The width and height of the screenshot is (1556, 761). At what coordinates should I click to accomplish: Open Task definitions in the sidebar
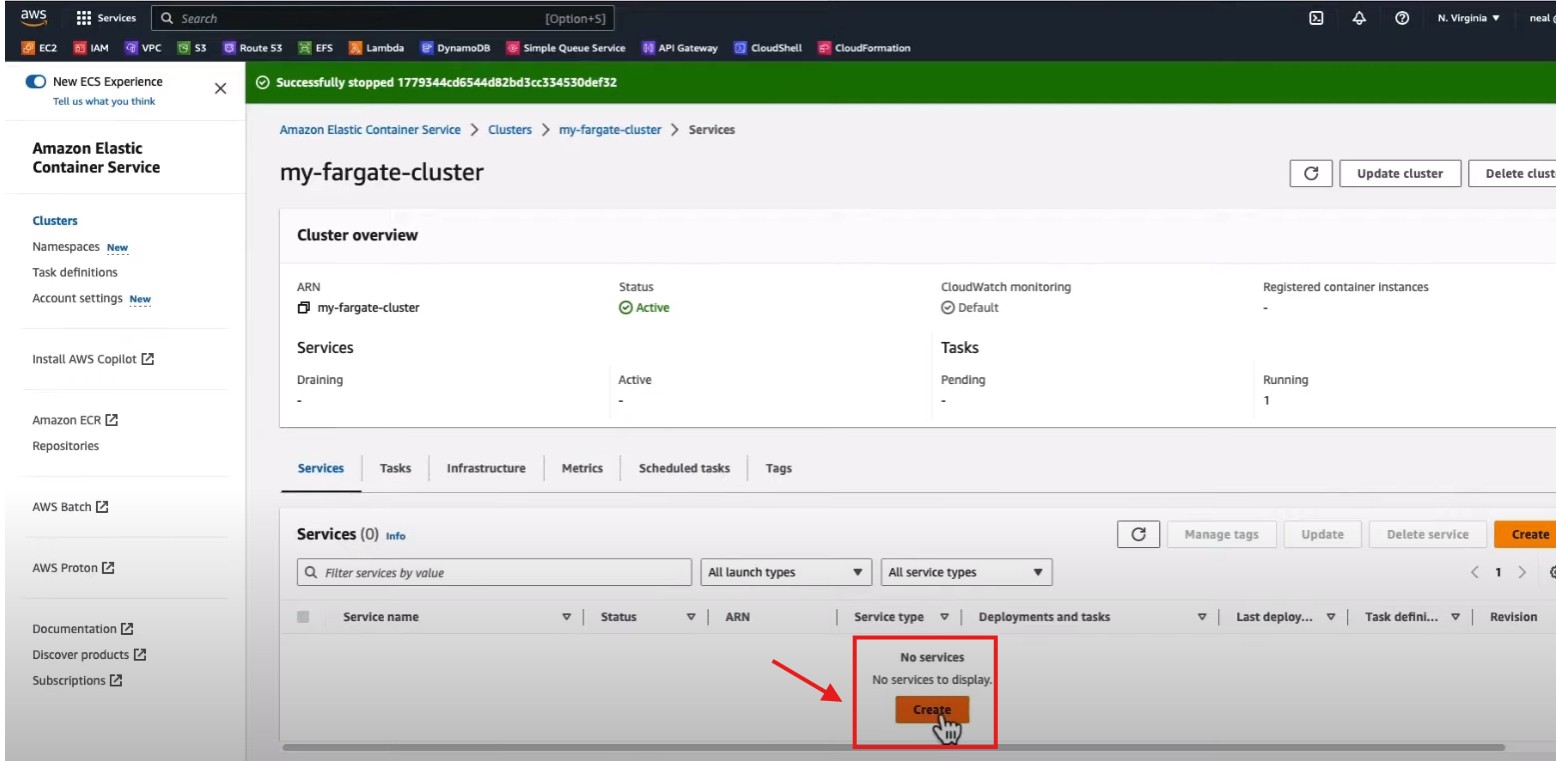pyautogui.click(x=75, y=272)
